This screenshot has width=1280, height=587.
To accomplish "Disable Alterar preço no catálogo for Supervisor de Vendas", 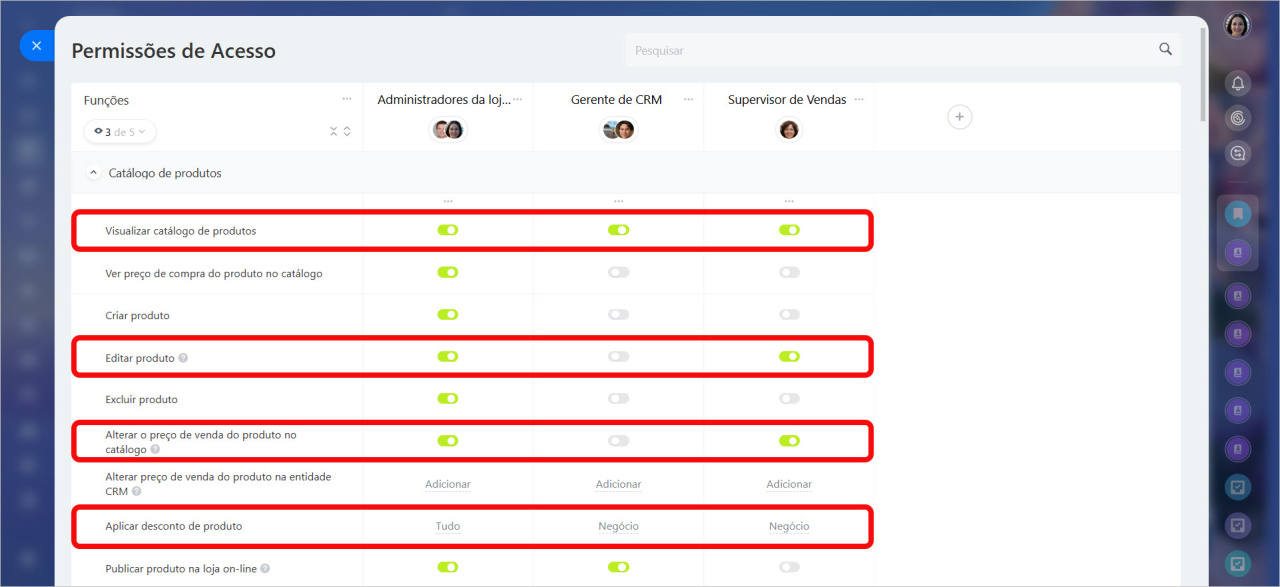I will pyautogui.click(x=789, y=440).
